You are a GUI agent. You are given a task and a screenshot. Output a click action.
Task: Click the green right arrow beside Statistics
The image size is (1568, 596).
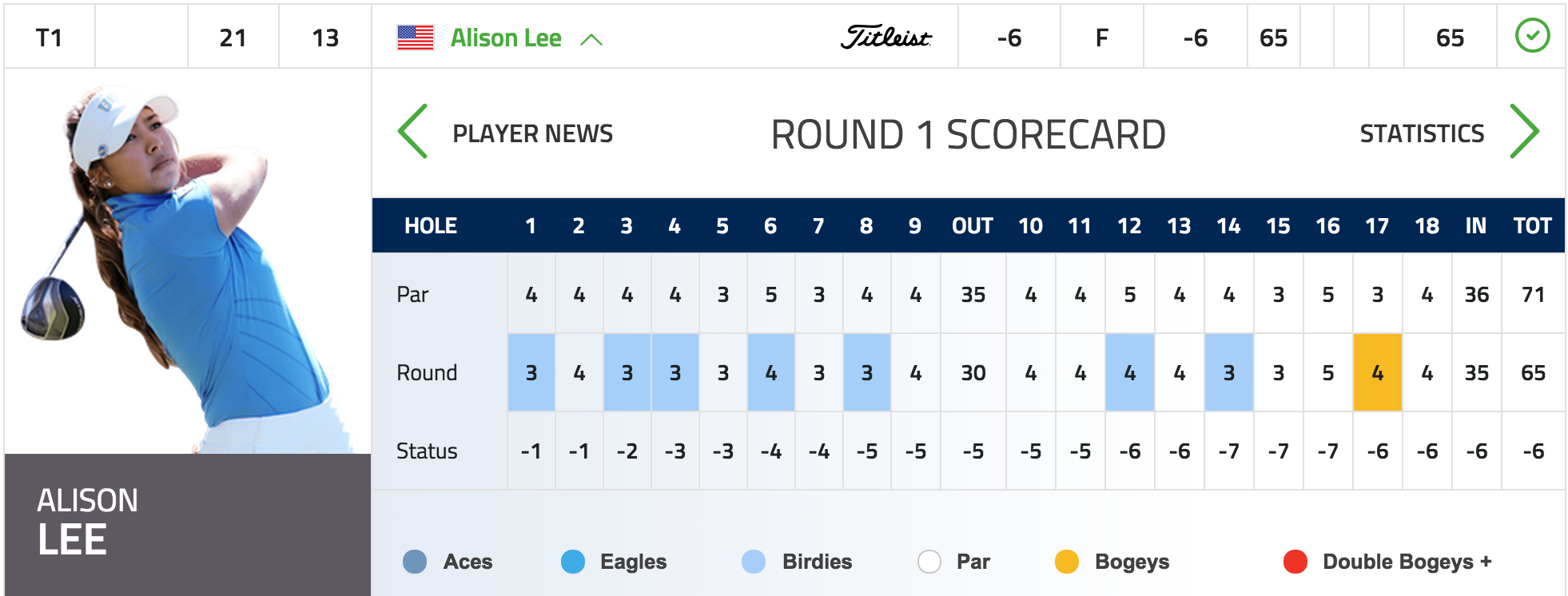coord(1524,132)
